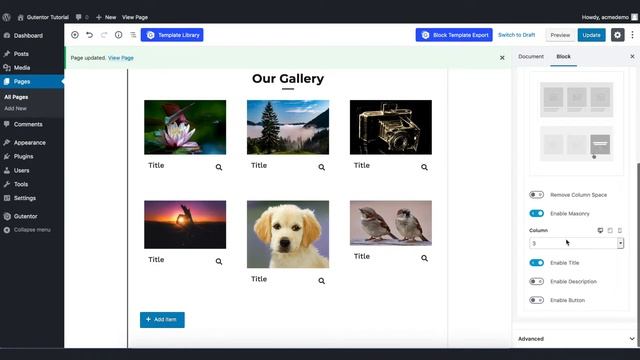This screenshot has height=360, width=640.
Task: Select desktop device icon for Column
Action: point(600,231)
